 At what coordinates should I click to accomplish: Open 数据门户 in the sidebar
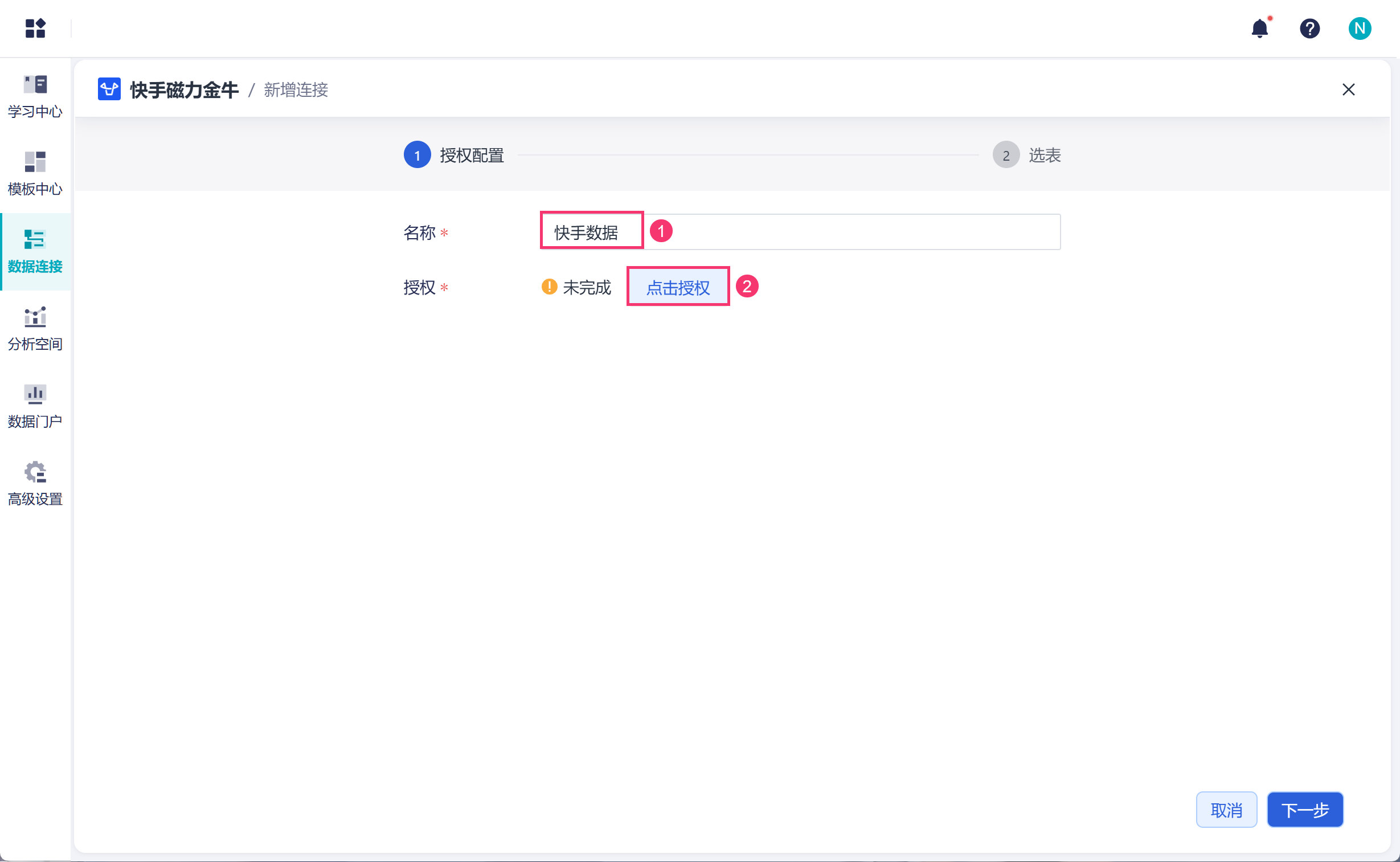pyautogui.click(x=35, y=406)
